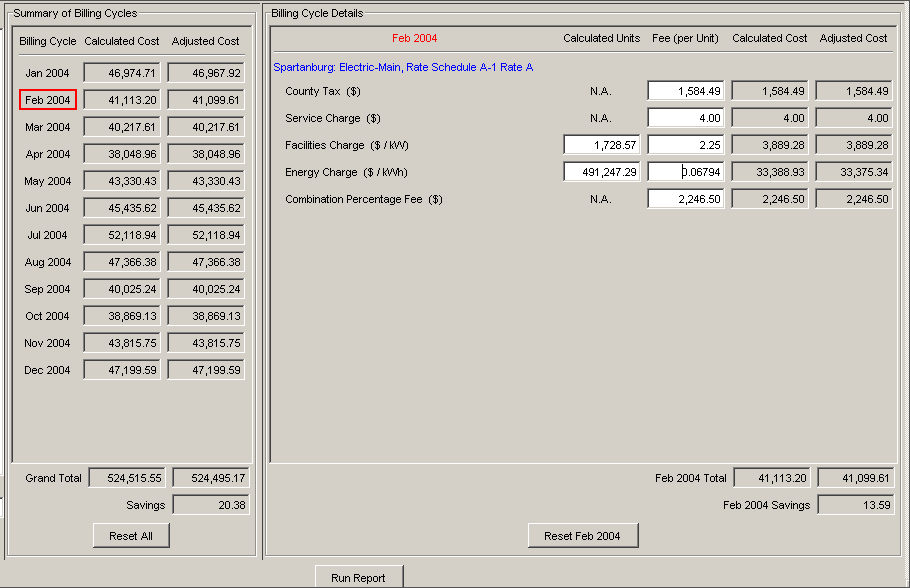Select the Dec 2004 billing cycle
This screenshot has width=910, height=588.
pyautogui.click(x=48, y=370)
